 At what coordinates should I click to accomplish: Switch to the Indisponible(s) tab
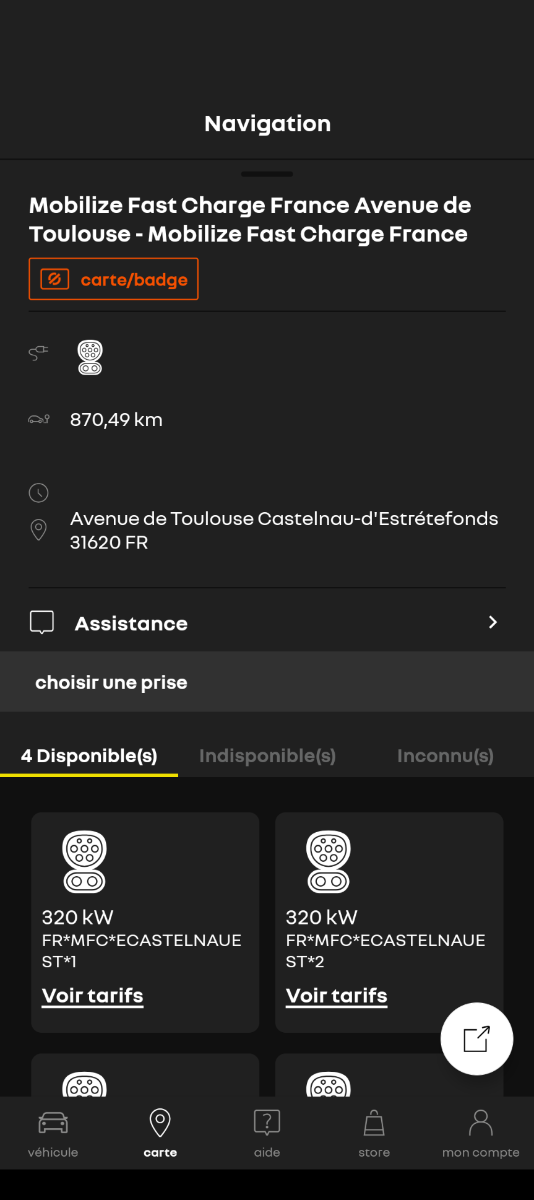[267, 756]
